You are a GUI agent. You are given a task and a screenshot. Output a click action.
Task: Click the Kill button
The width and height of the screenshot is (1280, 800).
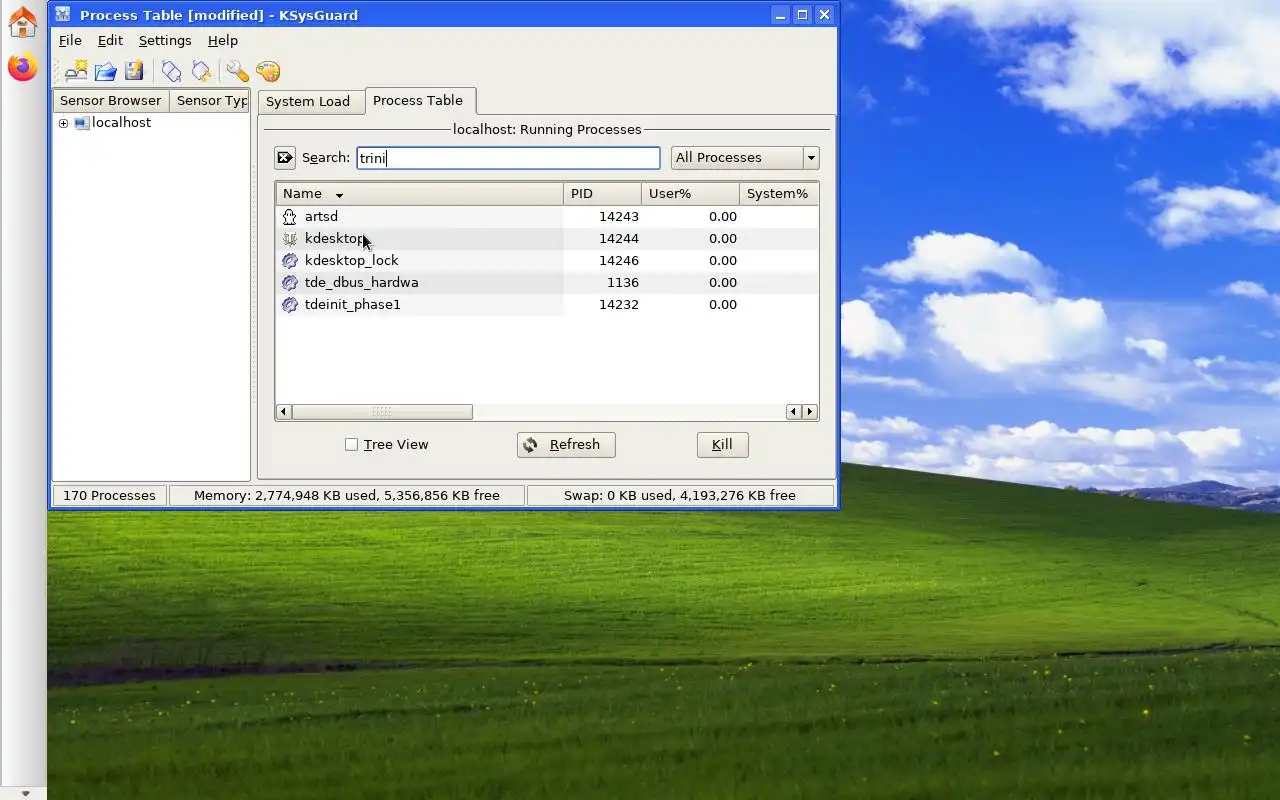(722, 445)
